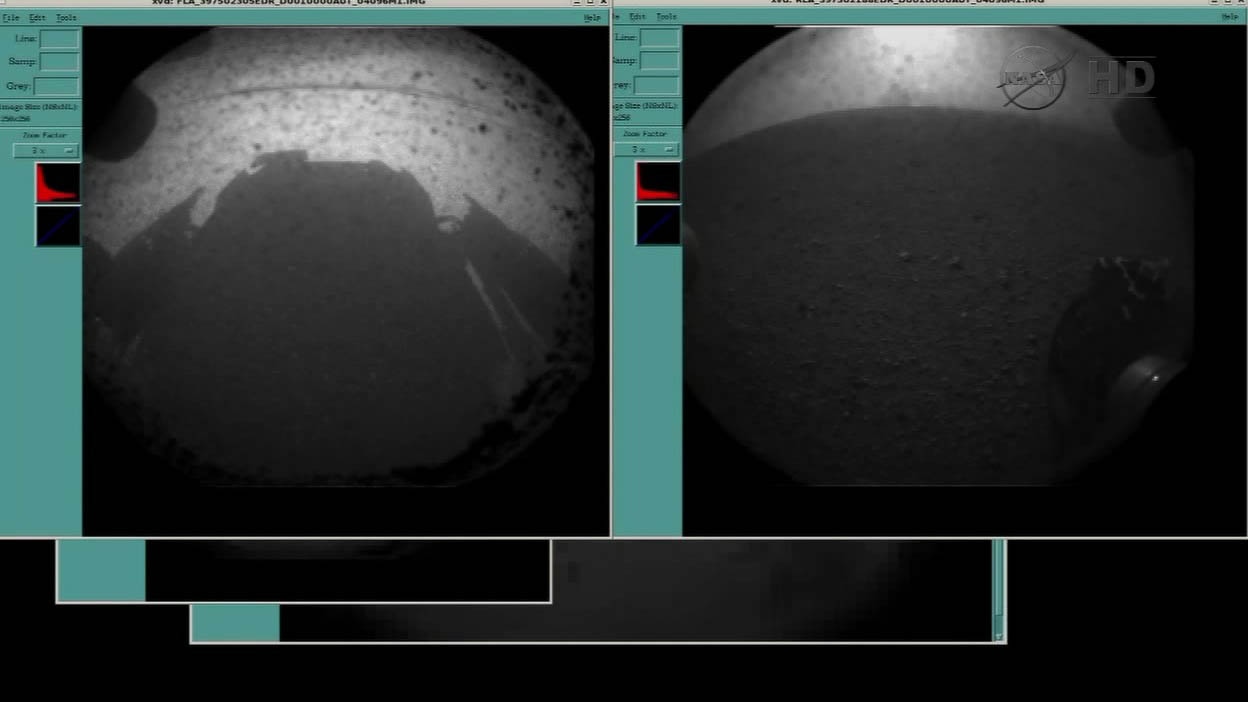Click Samp value field in right window
Viewport: 1248px width, 702px height.
click(659, 61)
